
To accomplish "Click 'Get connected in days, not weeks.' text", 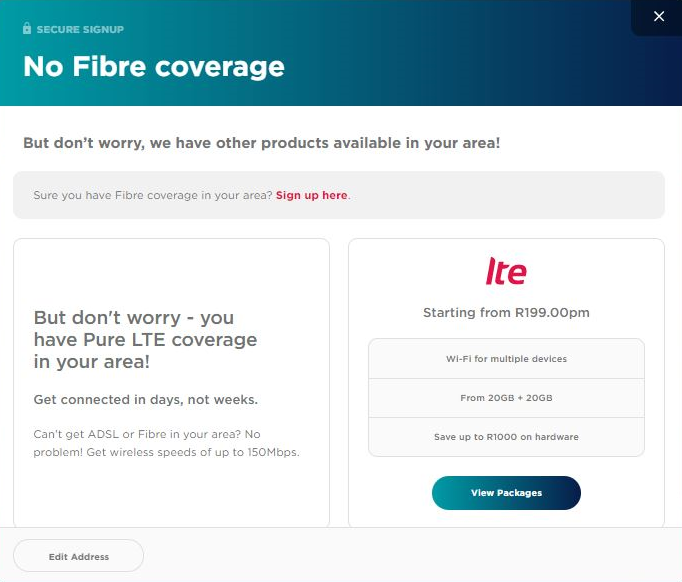I will tap(146, 400).
